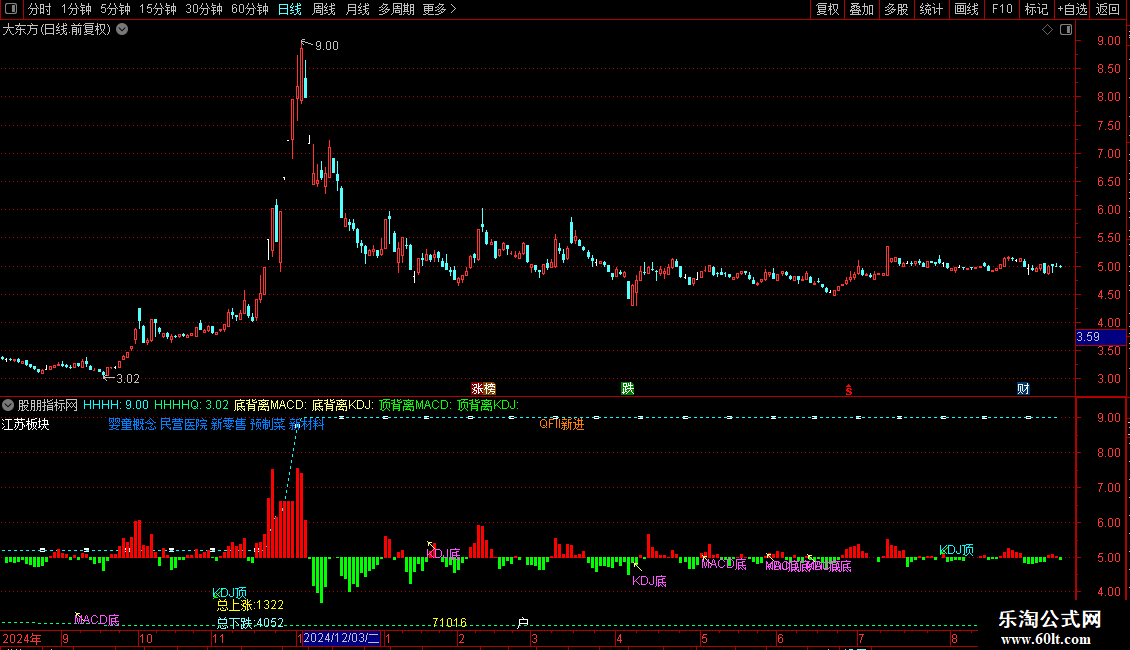1130x650 pixels.
Task: Click the 户 marker near the date axis
Action: tap(523, 622)
